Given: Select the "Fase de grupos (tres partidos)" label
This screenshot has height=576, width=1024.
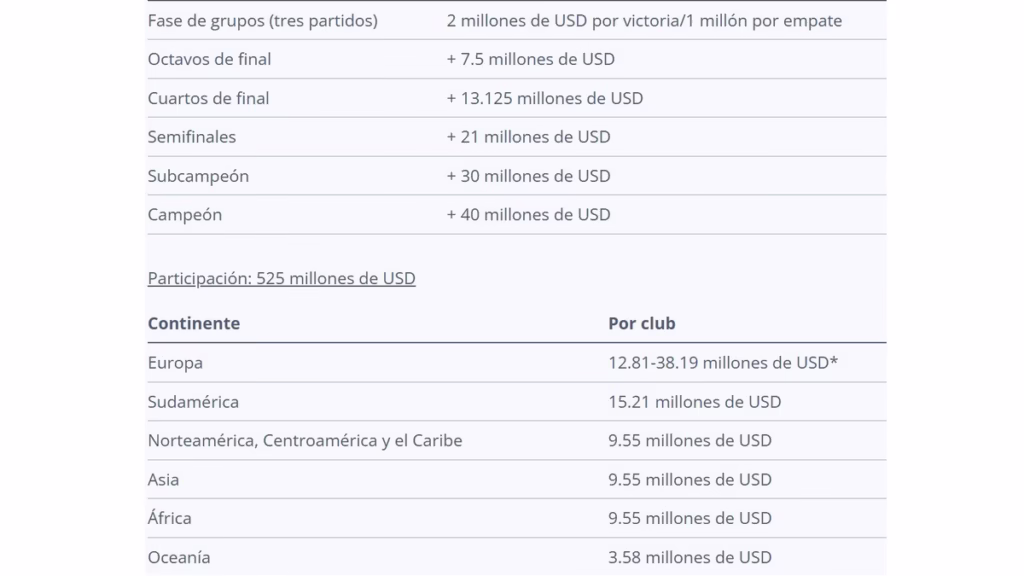Looking at the screenshot, I should pyautogui.click(x=263, y=20).
